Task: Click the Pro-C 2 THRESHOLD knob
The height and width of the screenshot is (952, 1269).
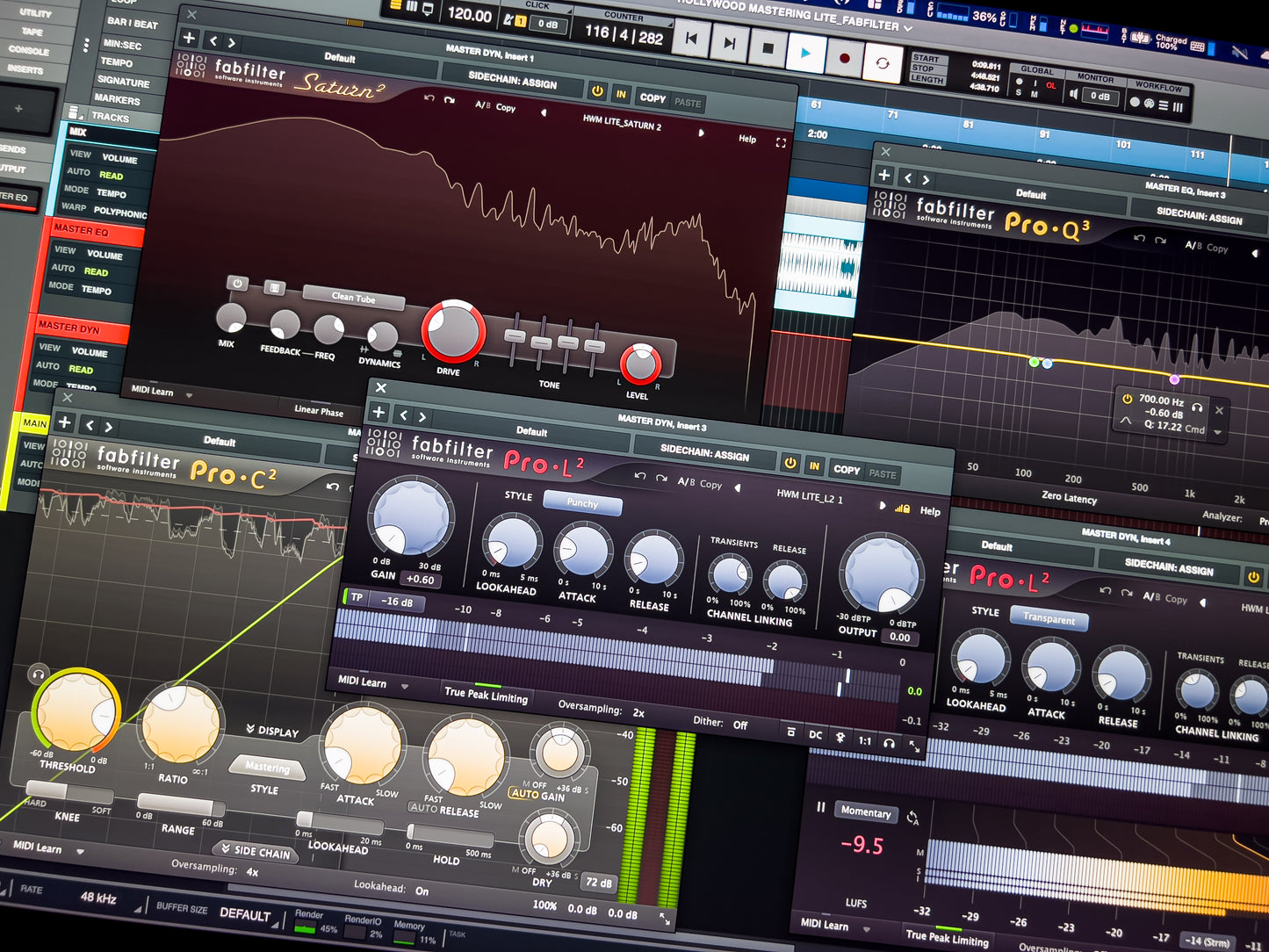Action: point(76,713)
